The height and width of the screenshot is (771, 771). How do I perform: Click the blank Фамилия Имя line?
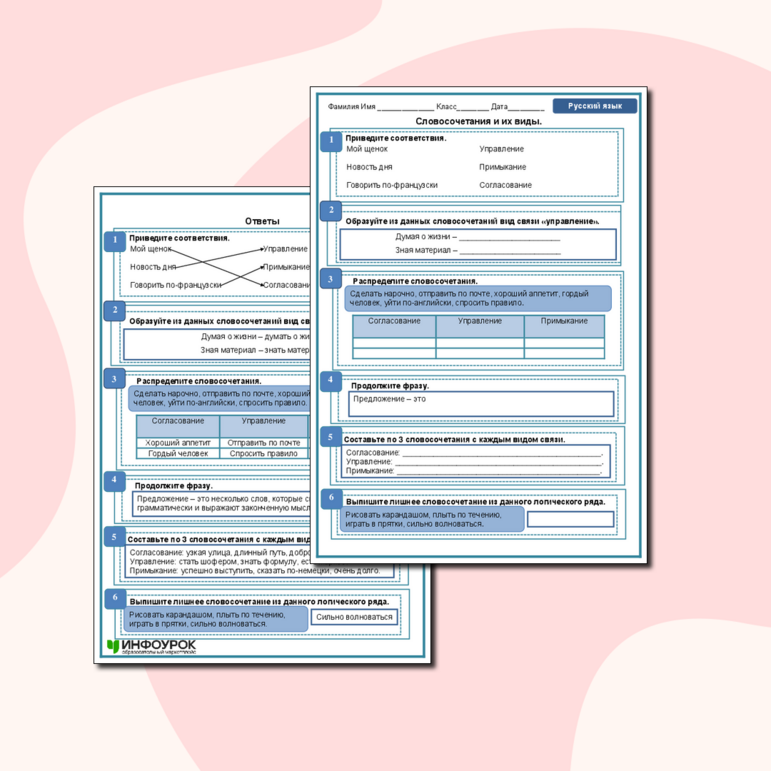[405, 108]
